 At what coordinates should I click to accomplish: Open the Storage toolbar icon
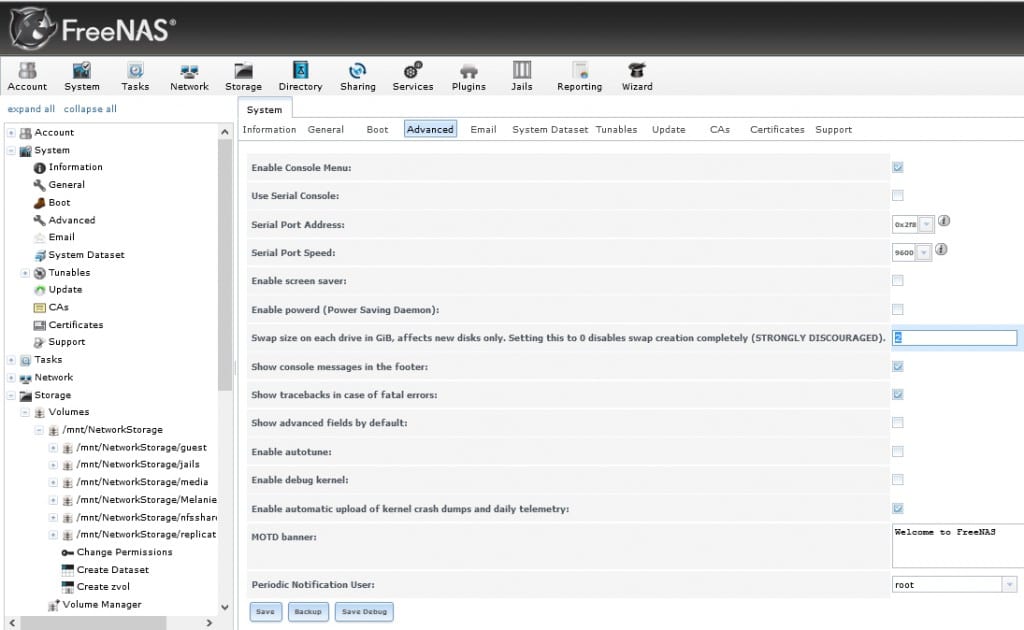[x=244, y=76]
